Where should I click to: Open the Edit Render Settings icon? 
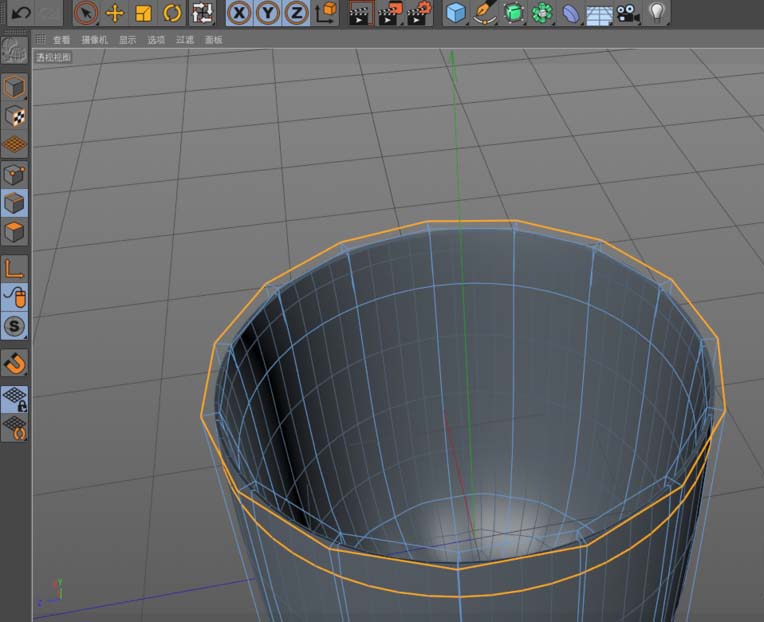419,13
